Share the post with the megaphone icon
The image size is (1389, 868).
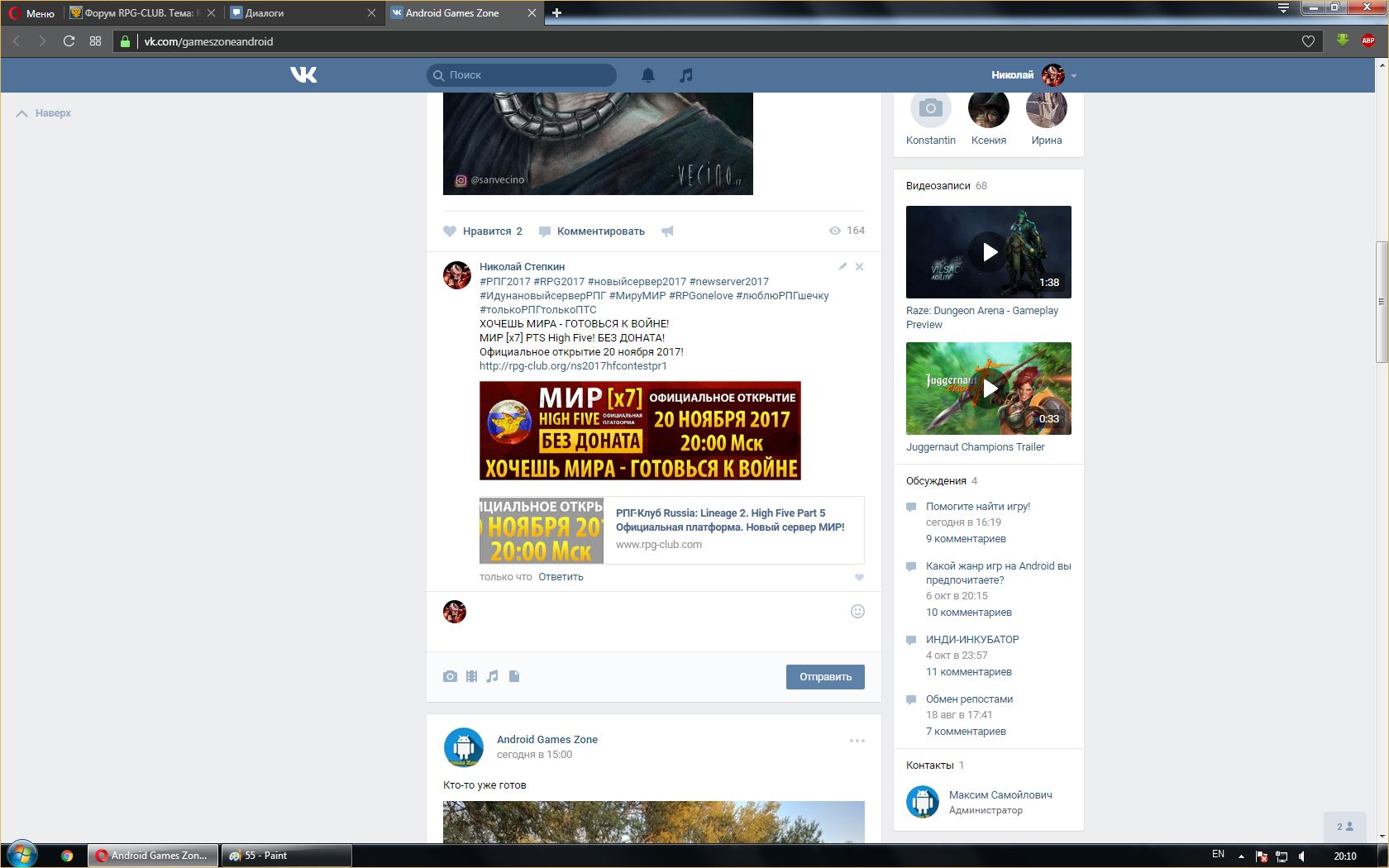pos(667,231)
